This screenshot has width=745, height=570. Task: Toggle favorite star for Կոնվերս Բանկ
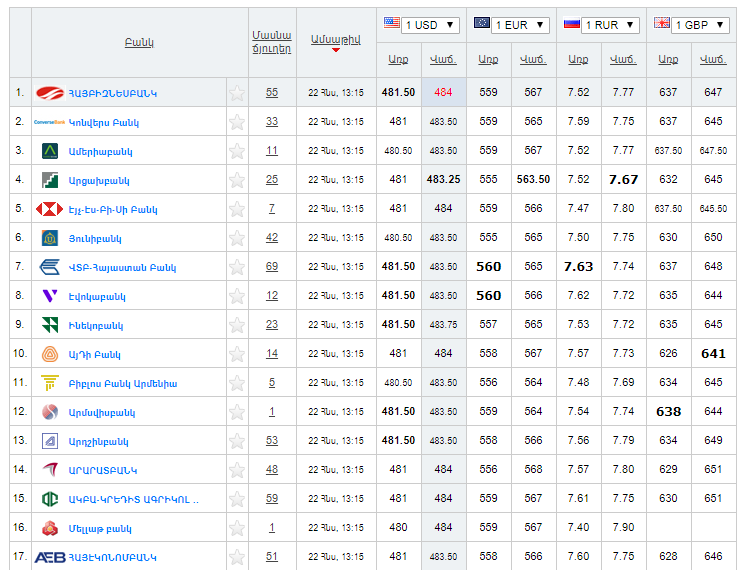click(x=237, y=122)
